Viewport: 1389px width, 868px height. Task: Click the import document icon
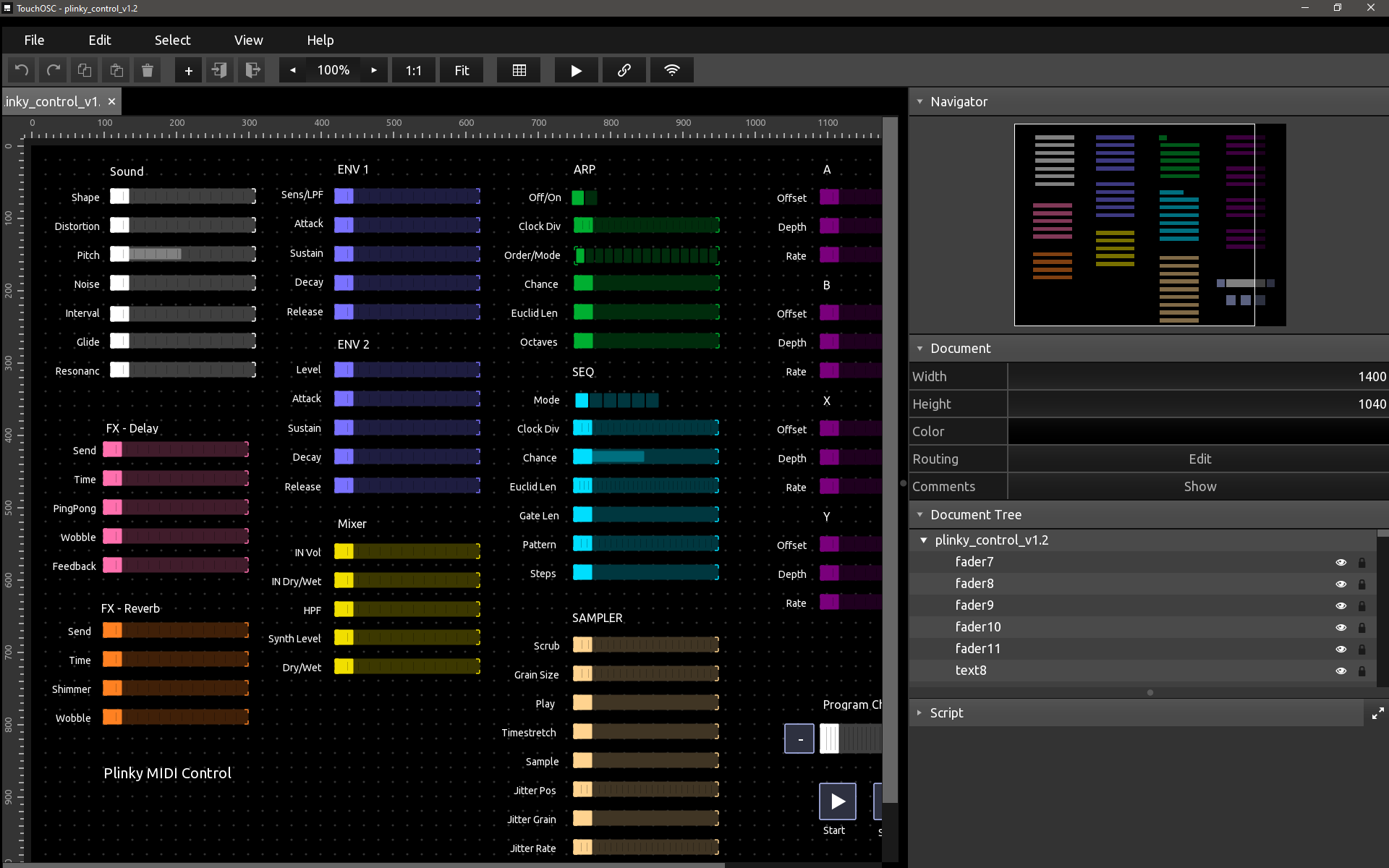coord(219,70)
